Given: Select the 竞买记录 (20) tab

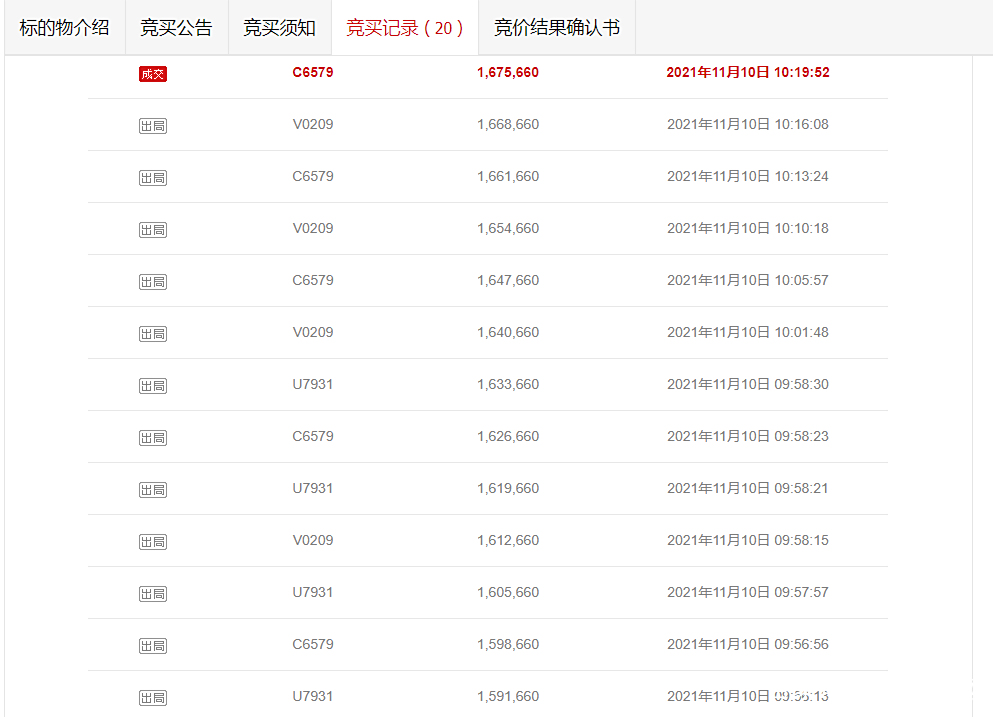Looking at the screenshot, I should [x=405, y=28].
